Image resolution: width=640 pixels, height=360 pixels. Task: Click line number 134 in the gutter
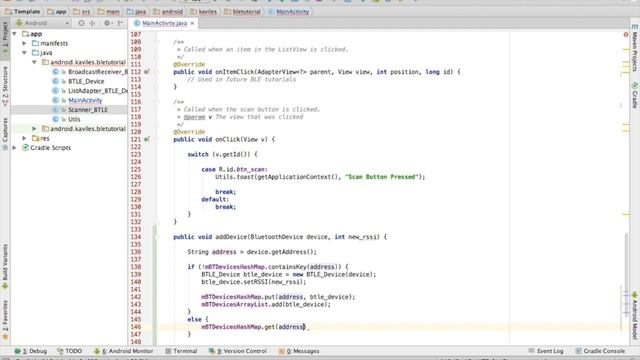136,237
